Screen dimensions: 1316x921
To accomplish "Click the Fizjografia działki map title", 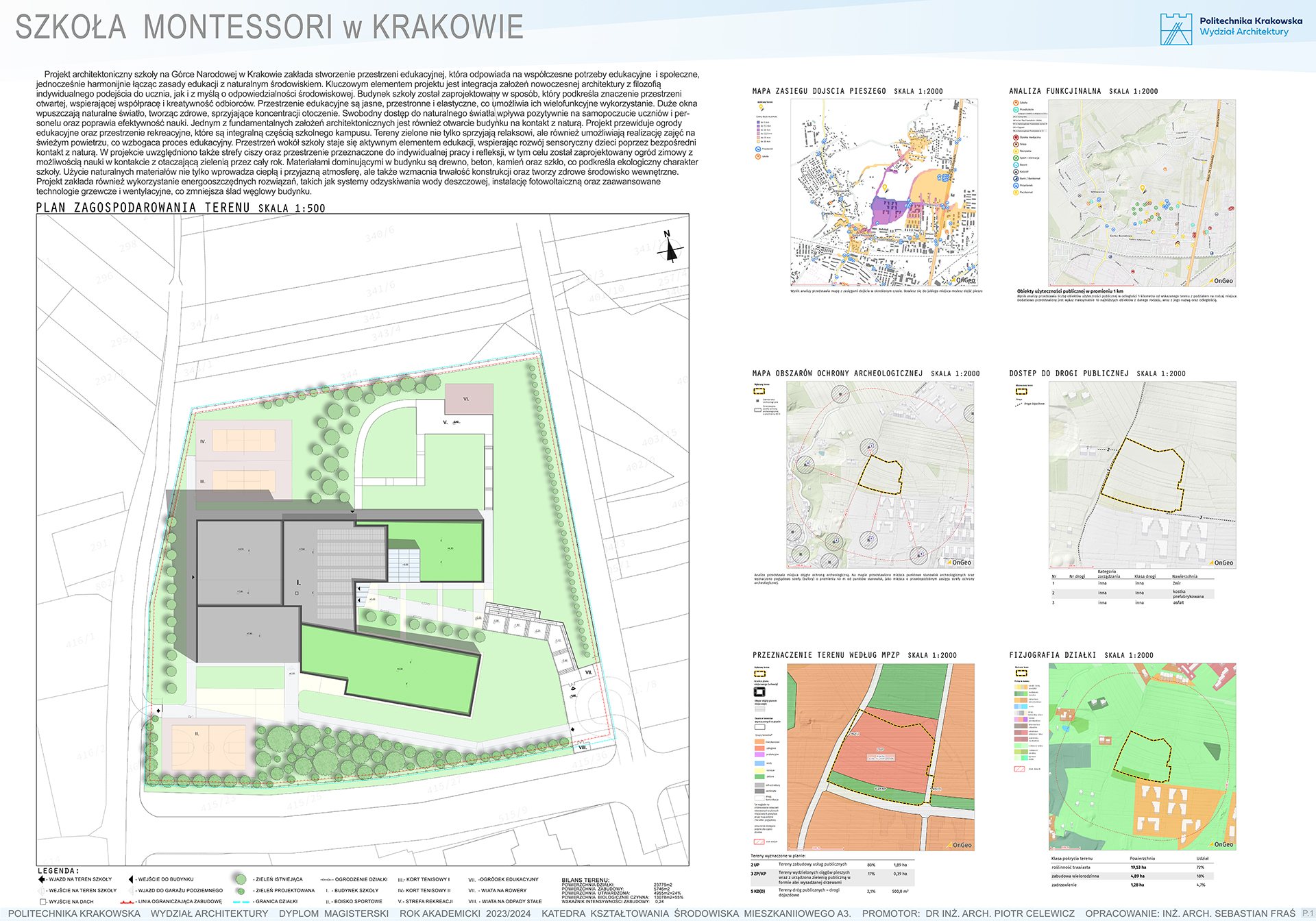I will [1052, 655].
